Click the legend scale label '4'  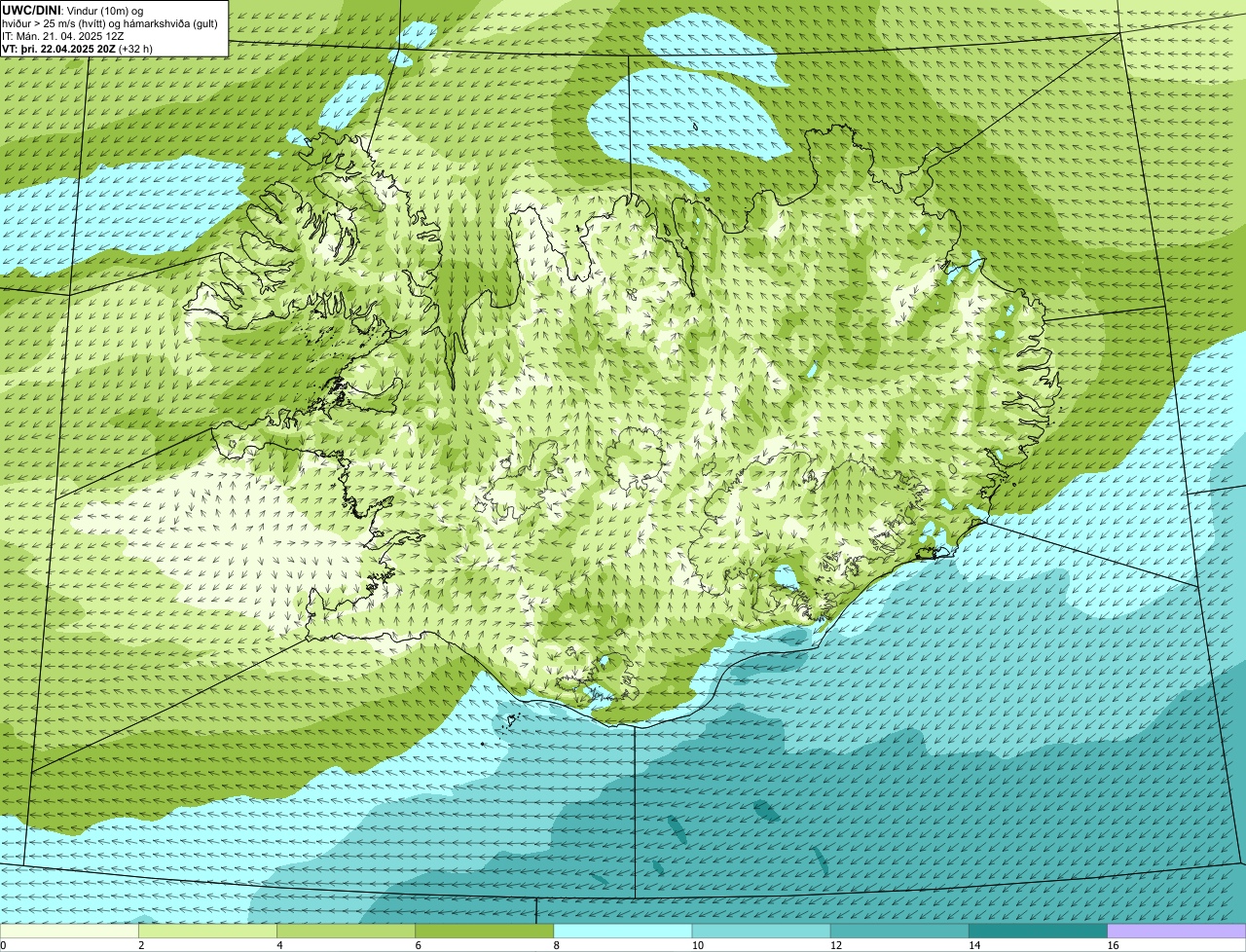coord(279,945)
